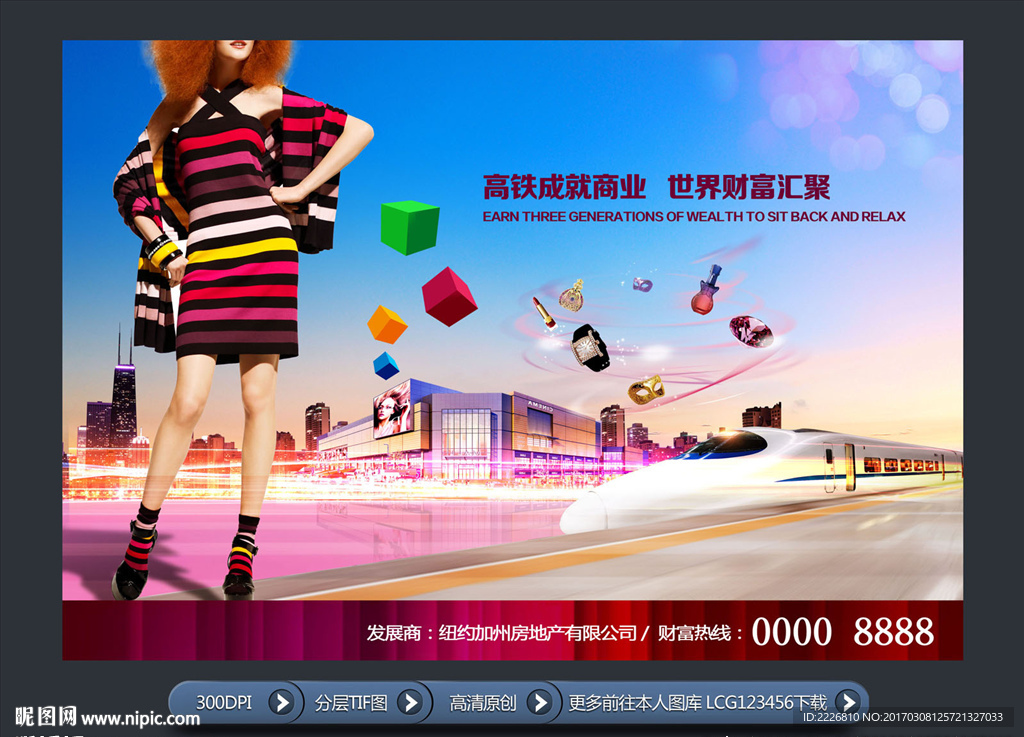The height and width of the screenshot is (737, 1024).
Task: Click the arrow icon next to 分层TIF图
Action: coord(410,702)
